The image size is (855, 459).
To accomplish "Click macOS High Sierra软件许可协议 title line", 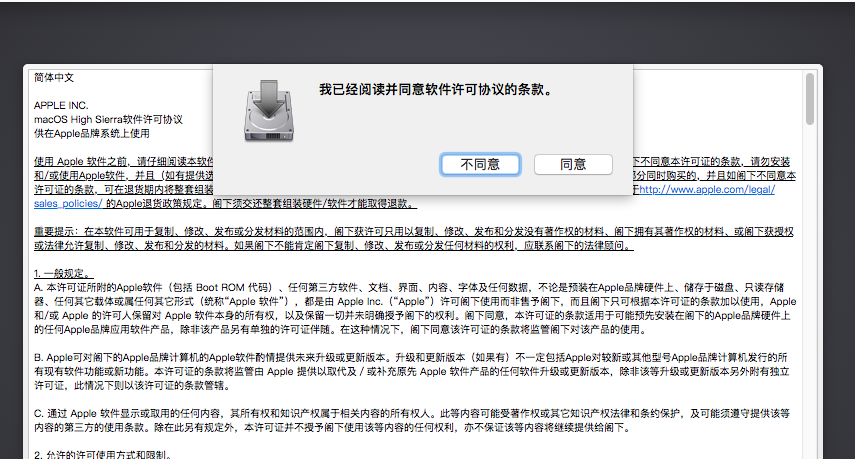I will tap(108, 119).
